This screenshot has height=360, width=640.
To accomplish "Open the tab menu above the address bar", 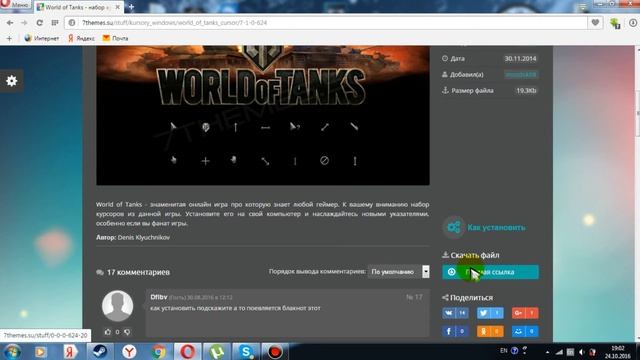I will [x=583, y=7].
